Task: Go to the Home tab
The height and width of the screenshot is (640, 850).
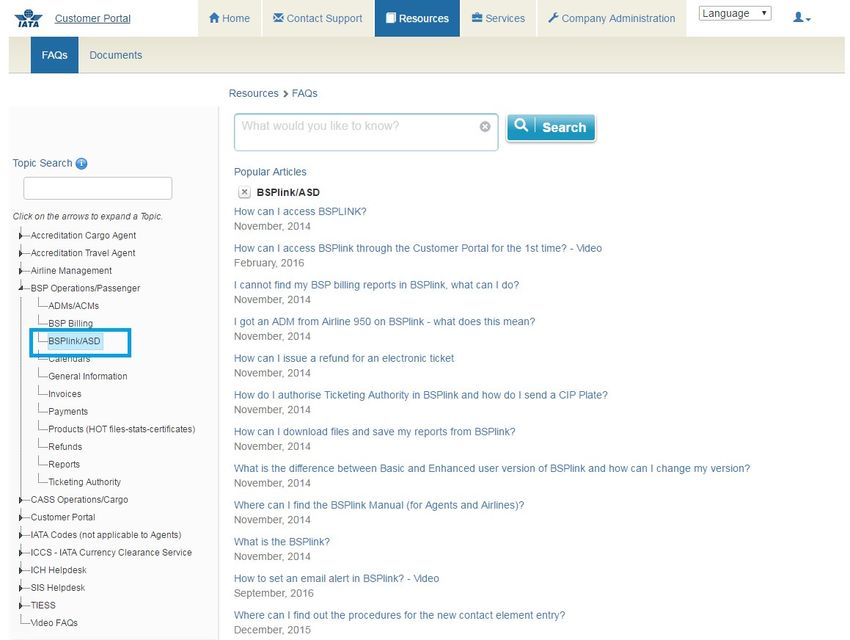Action: 229,18
